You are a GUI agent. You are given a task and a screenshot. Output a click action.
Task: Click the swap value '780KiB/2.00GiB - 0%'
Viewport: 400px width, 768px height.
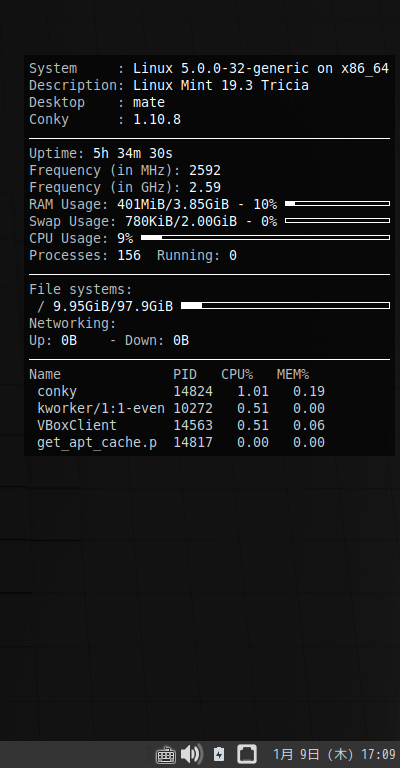[x=201, y=222]
